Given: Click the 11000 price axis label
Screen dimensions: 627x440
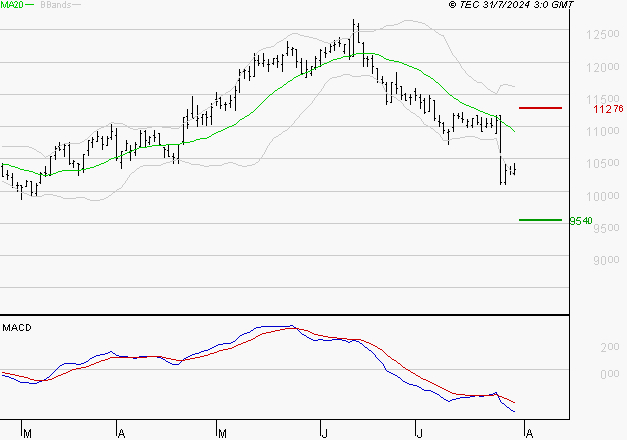Looking at the screenshot, I should click(x=603, y=131).
